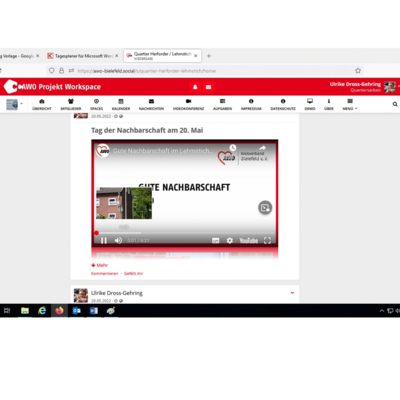
Task: Open the Impressum navigation item
Action: 251,104
